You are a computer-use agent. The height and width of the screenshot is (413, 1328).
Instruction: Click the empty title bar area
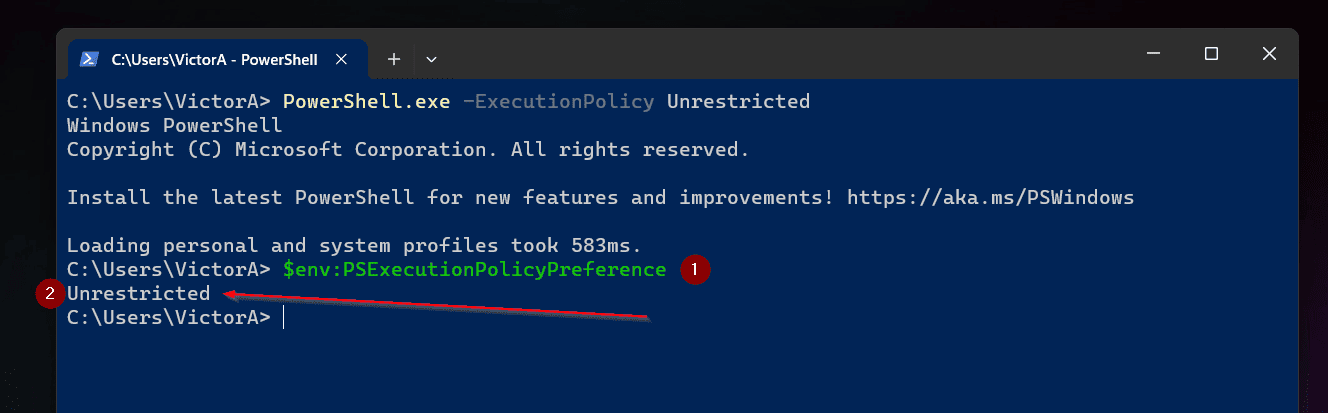(780, 54)
